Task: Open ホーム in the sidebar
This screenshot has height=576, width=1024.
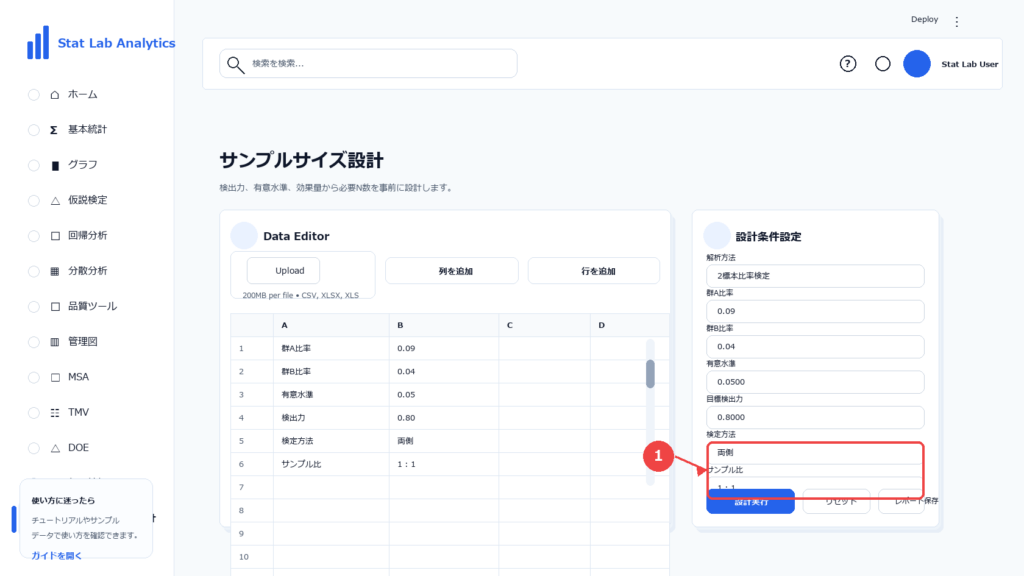Action: point(82,95)
